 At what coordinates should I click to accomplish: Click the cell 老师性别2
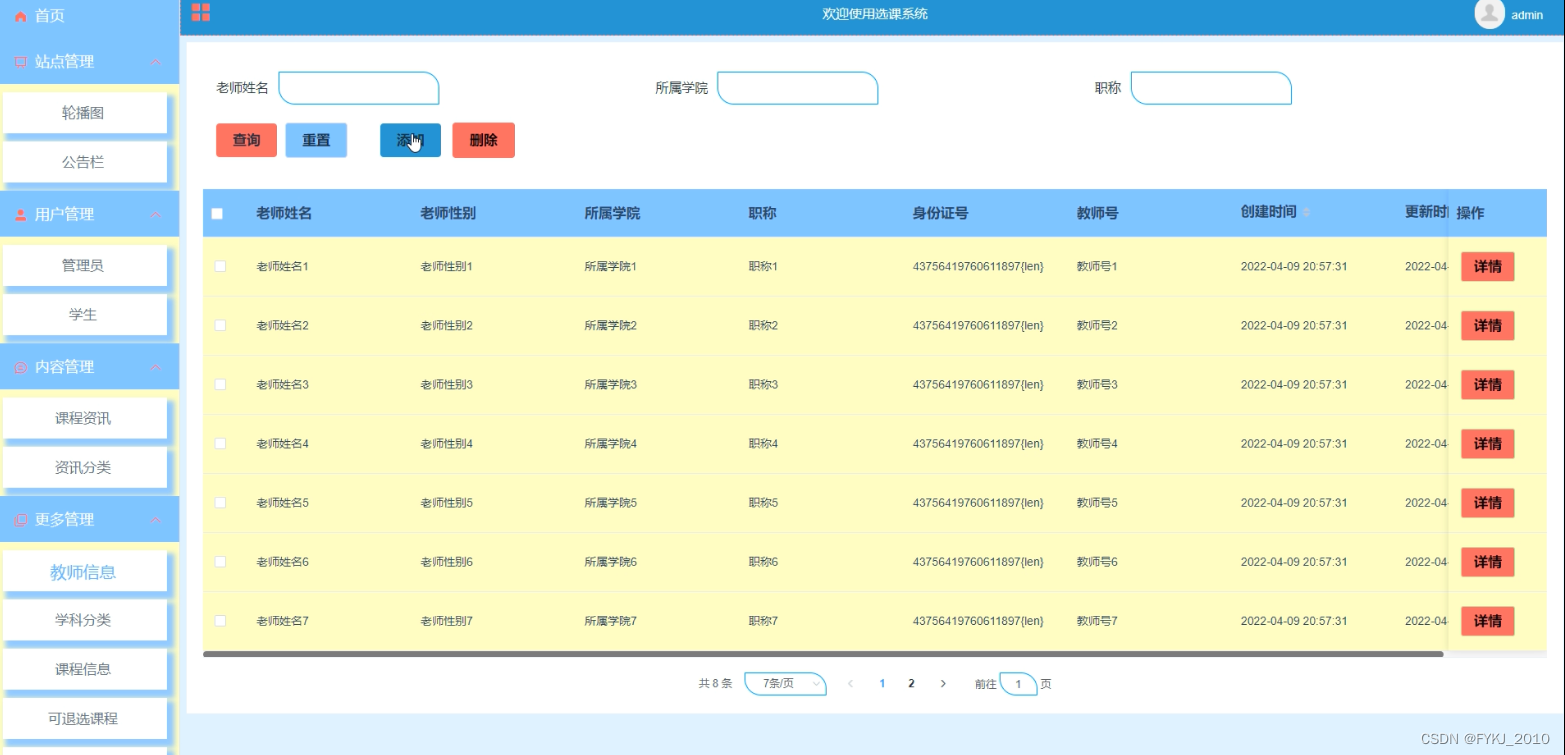[x=446, y=326]
